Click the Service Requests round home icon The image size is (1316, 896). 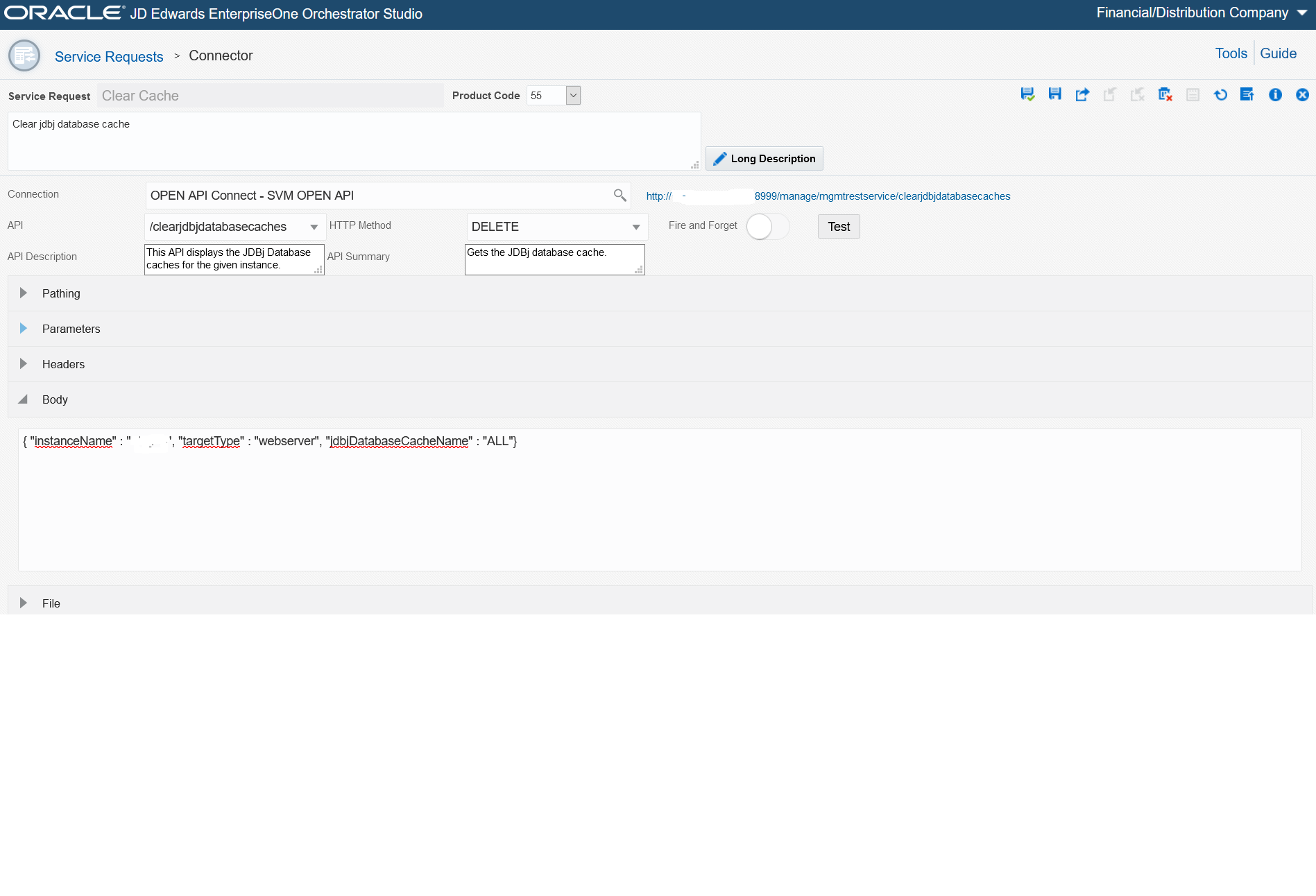pos(24,55)
